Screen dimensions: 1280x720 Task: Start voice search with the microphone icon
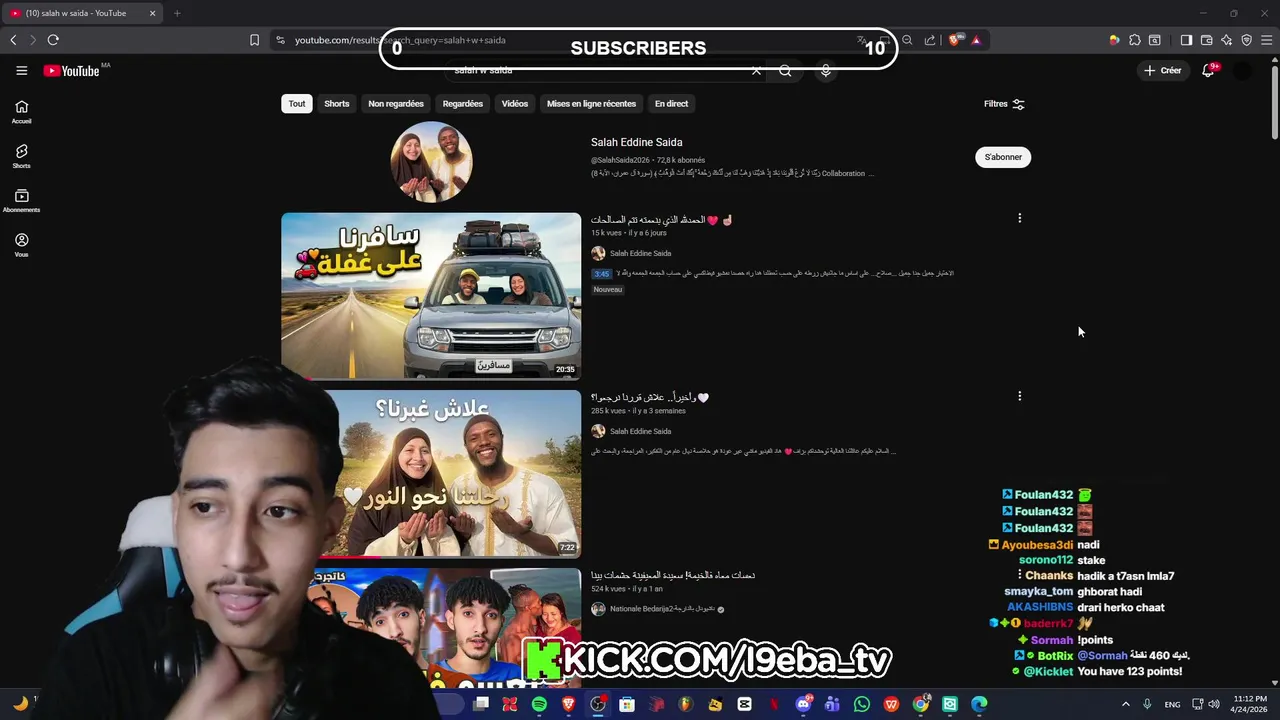[825, 71]
